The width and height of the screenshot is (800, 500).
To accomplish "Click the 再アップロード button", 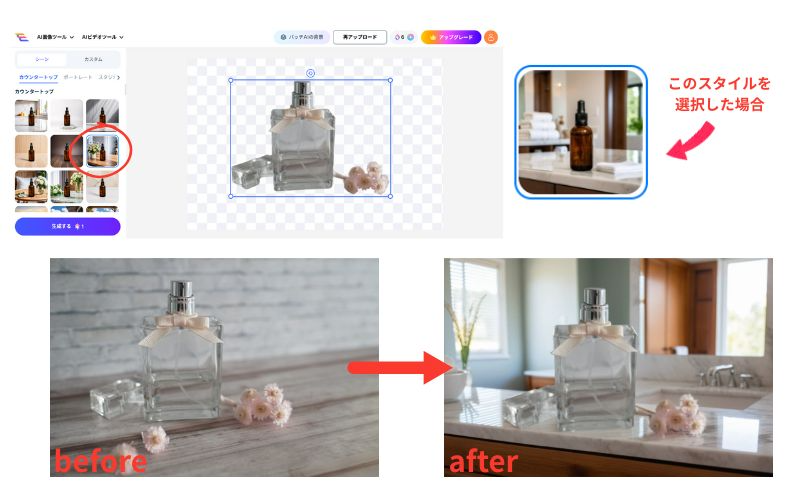I will (359, 37).
